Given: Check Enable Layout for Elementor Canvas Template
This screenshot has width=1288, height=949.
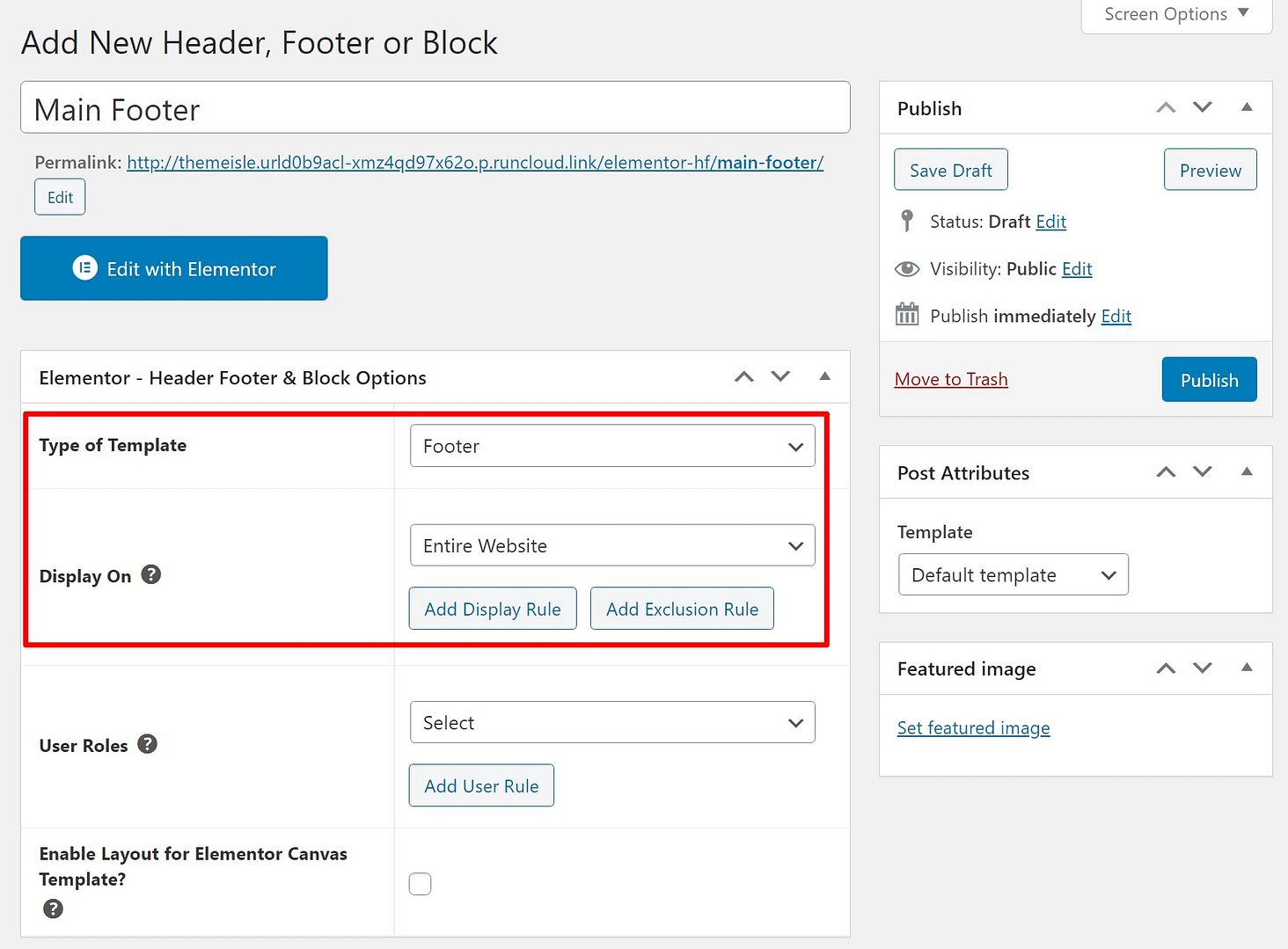Looking at the screenshot, I should tap(420, 883).
